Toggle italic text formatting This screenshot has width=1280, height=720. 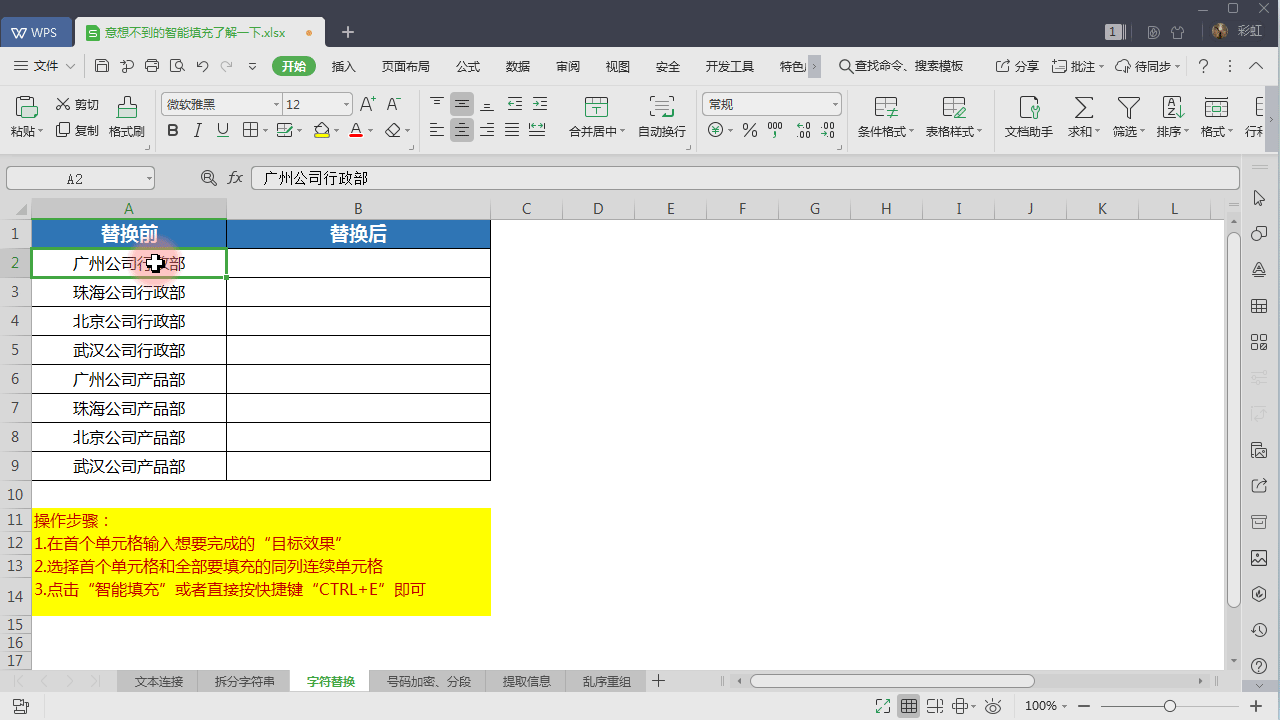coord(197,130)
